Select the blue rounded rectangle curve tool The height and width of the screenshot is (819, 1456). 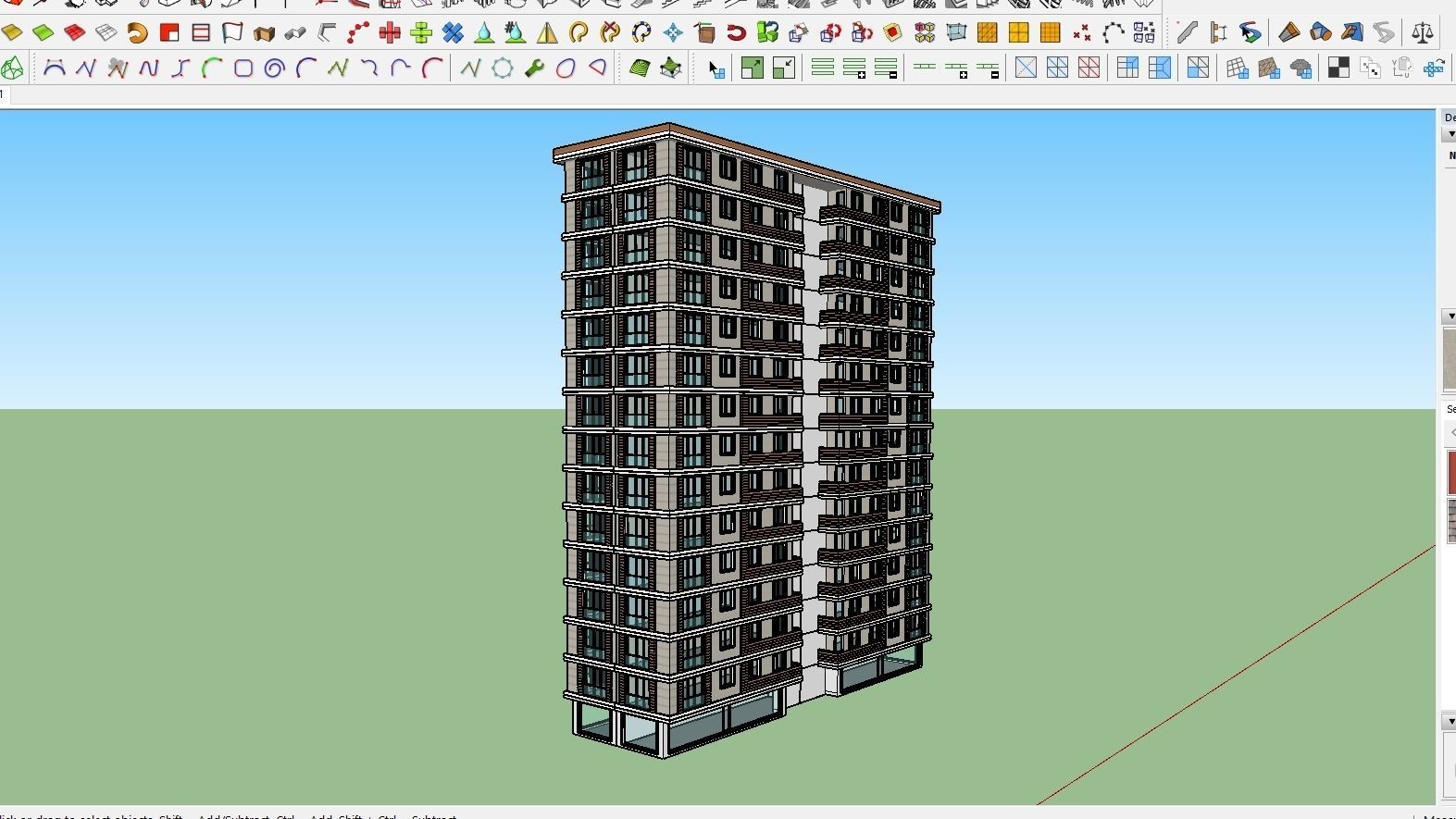[x=243, y=68]
